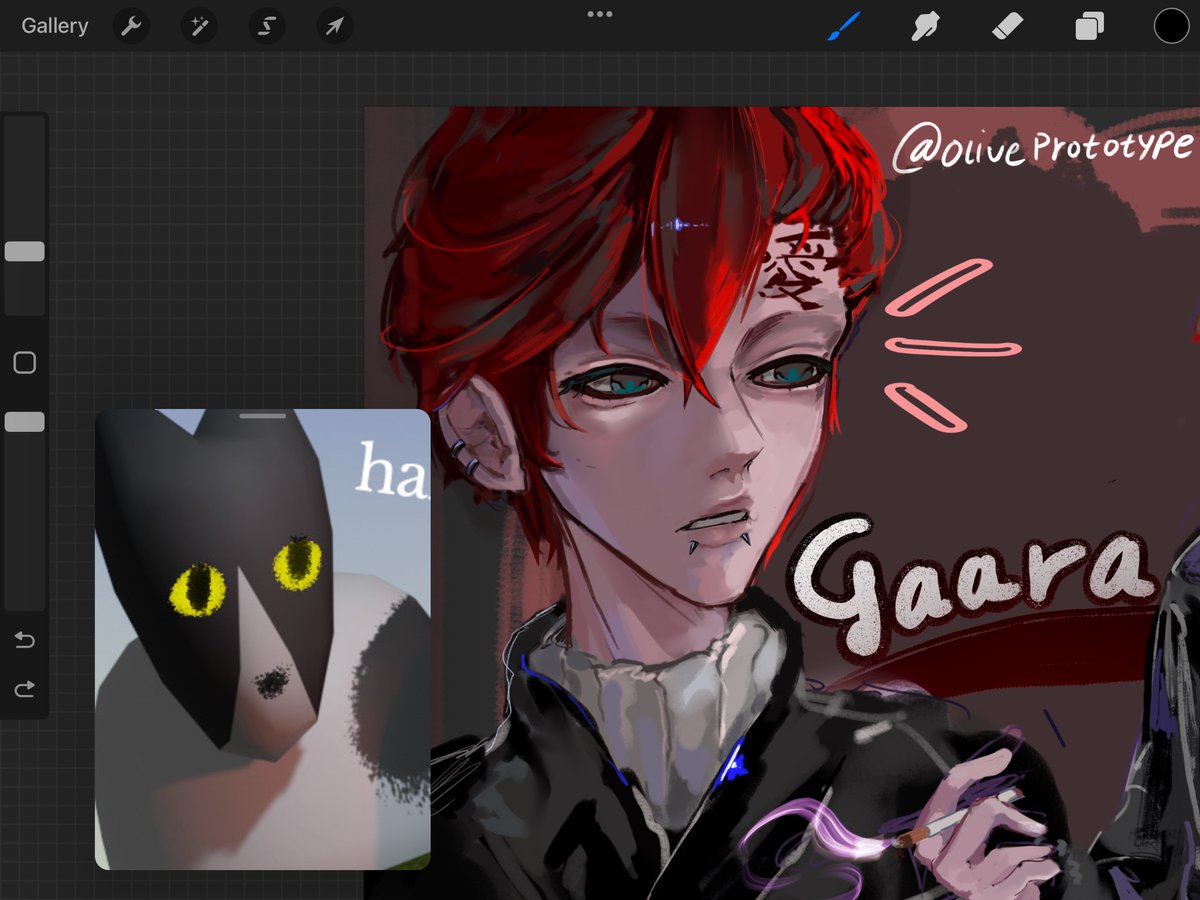Click the brush size slider handle
Image resolution: width=1200 pixels, height=900 pixels.
[25, 252]
